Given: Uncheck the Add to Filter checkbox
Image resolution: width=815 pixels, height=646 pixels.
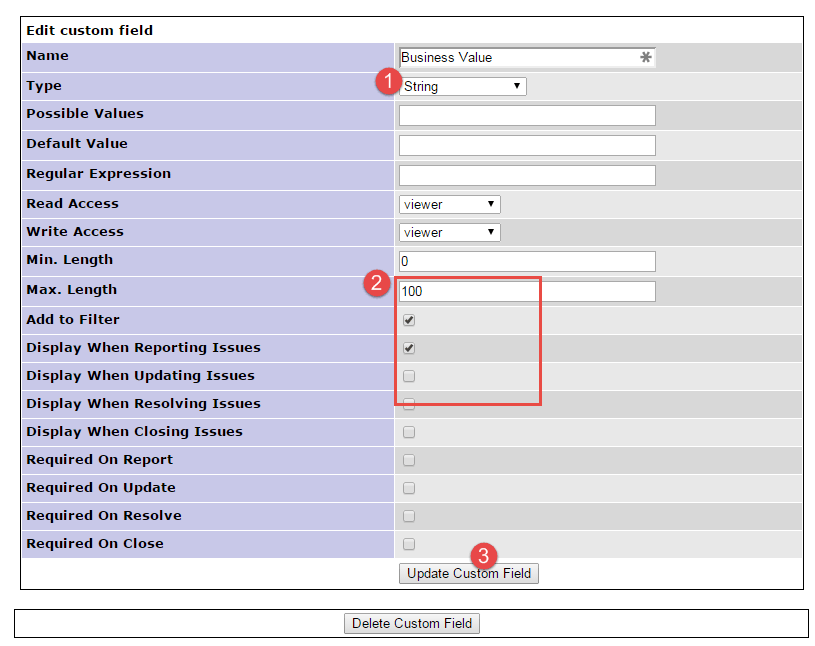Looking at the screenshot, I should [x=409, y=321].
